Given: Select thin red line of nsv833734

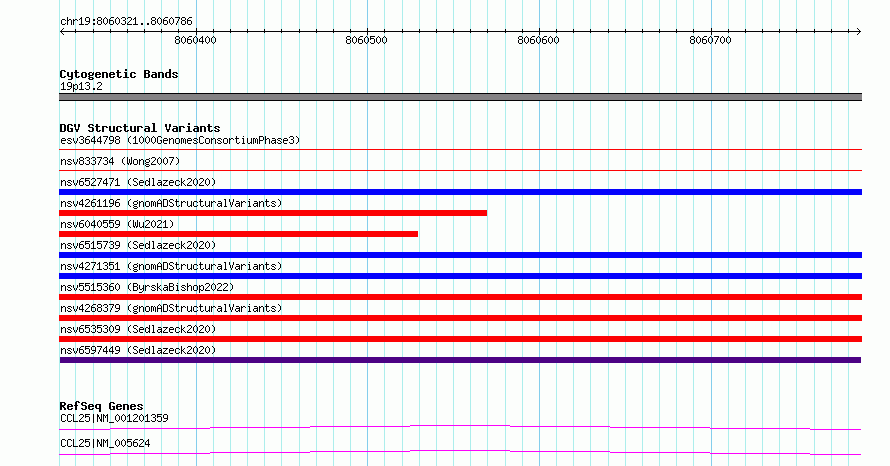Looking at the screenshot, I should [x=460, y=170].
